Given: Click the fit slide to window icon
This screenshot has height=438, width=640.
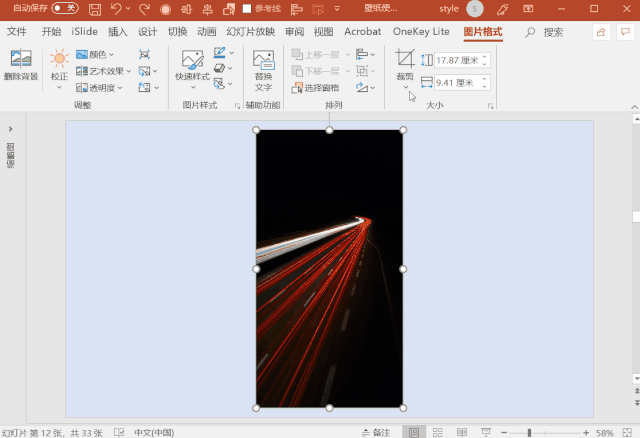Looking at the screenshot, I should coord(627,432).
